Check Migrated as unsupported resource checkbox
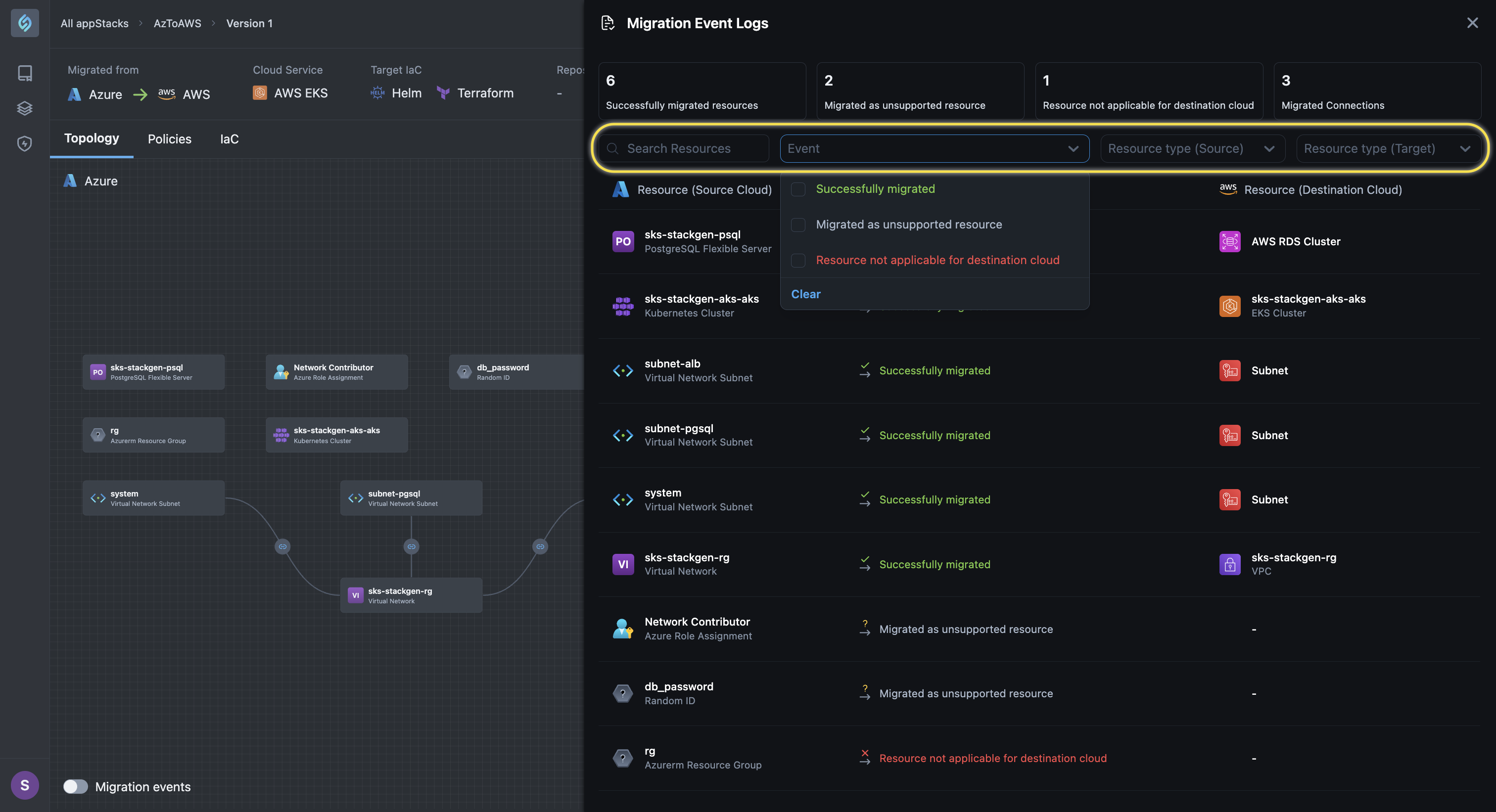This screenshot has height=812, width=1496. coord(798,225)
